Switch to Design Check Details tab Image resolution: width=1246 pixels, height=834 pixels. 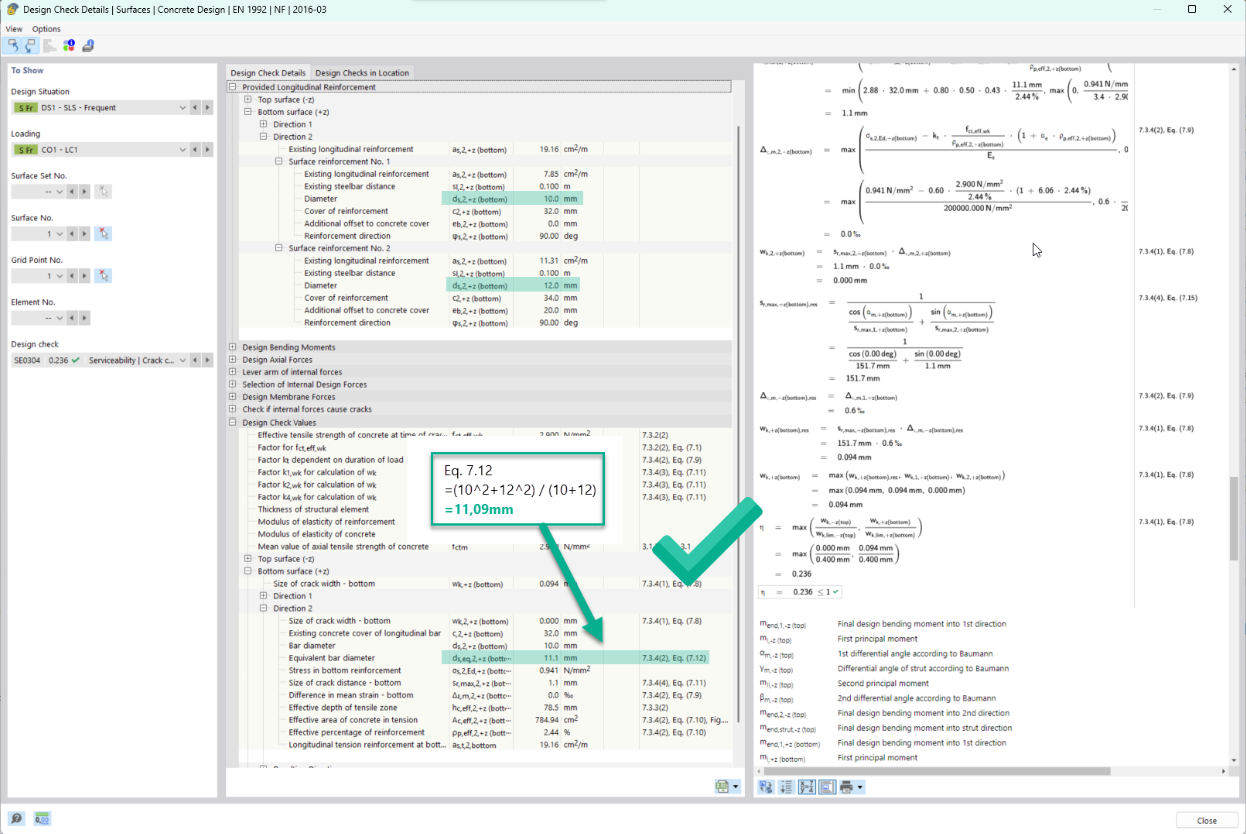pos(268,73)
